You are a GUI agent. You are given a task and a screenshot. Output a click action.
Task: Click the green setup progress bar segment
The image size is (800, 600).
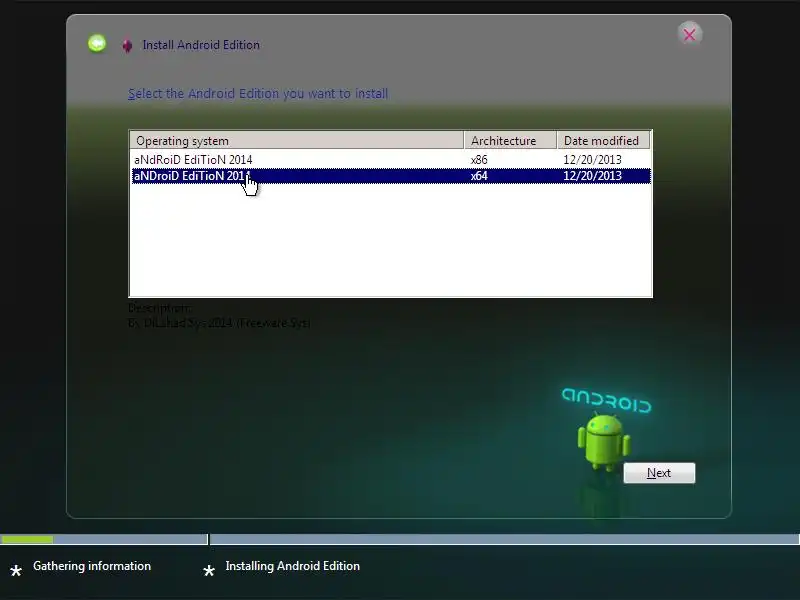pyautogui.click(x=27, y=539)
